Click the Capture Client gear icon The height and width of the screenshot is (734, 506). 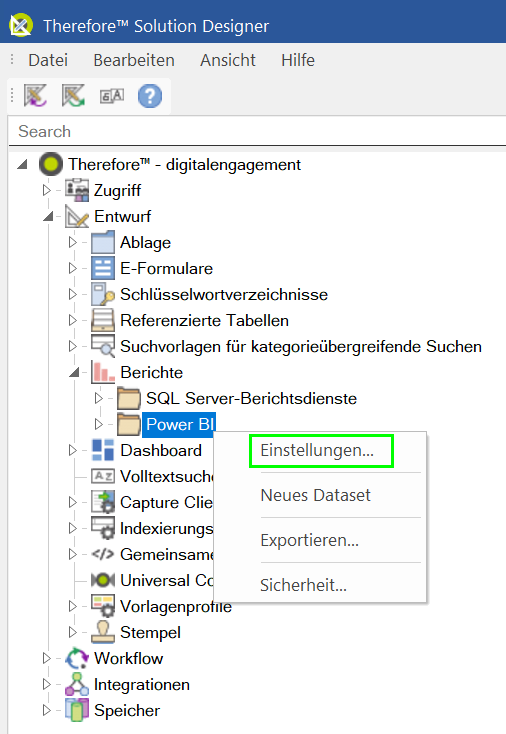103,502
